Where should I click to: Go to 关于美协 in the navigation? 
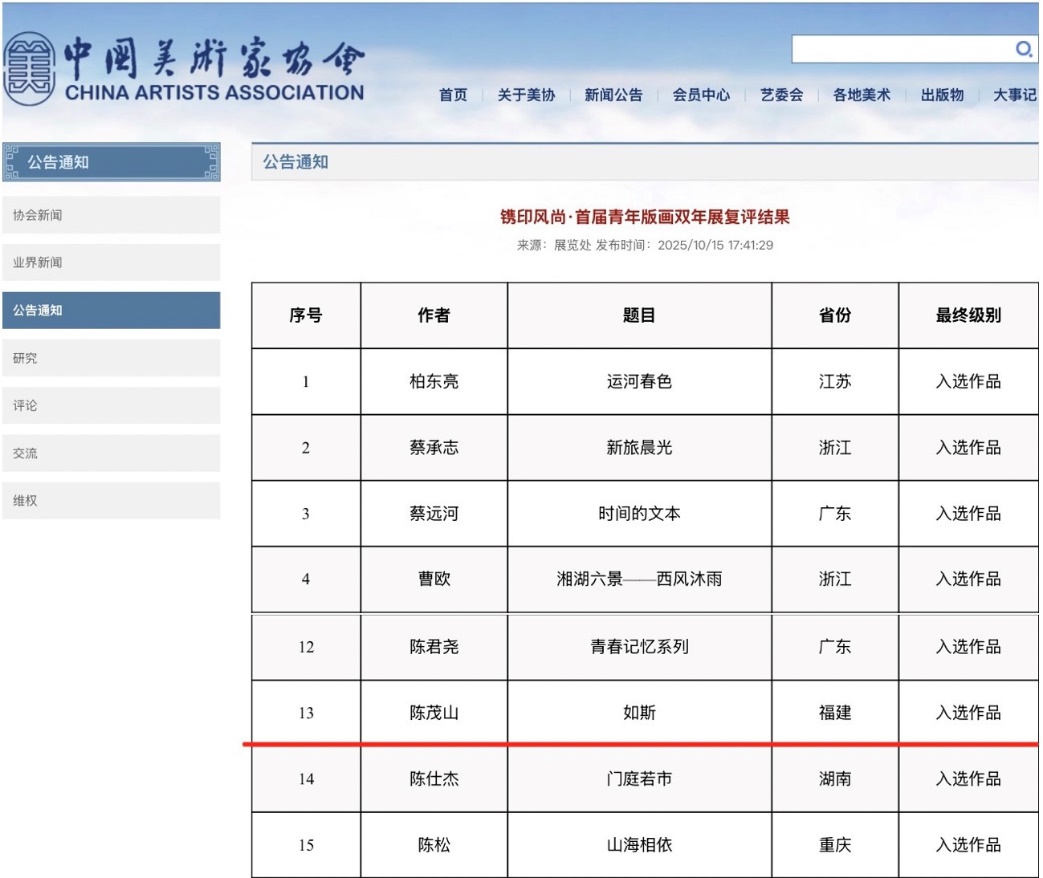526,95
